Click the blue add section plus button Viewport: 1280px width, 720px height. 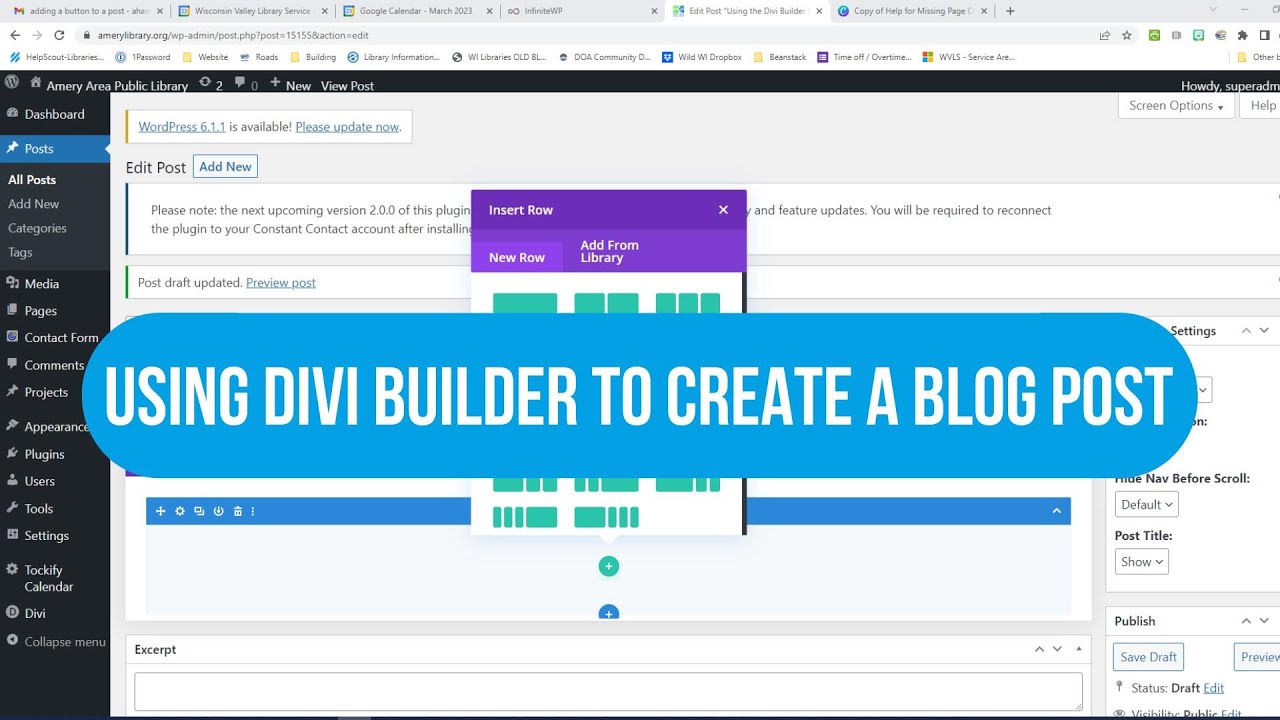coord(609,612)
